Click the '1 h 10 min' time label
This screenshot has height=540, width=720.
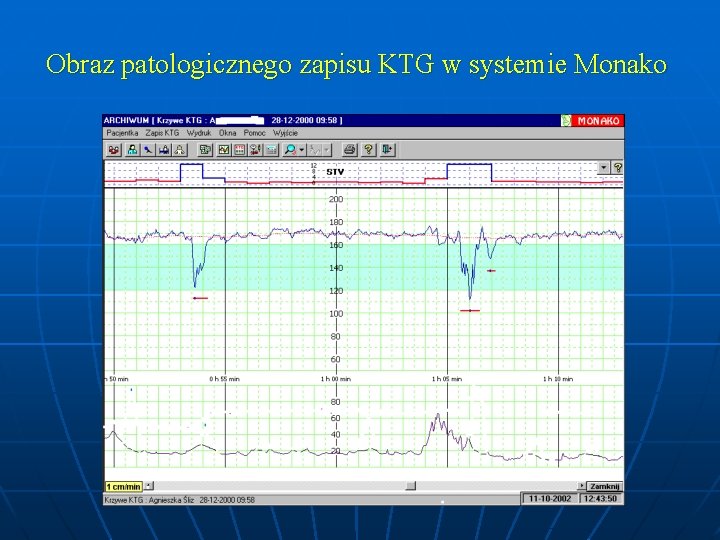[x=558, y=379]
